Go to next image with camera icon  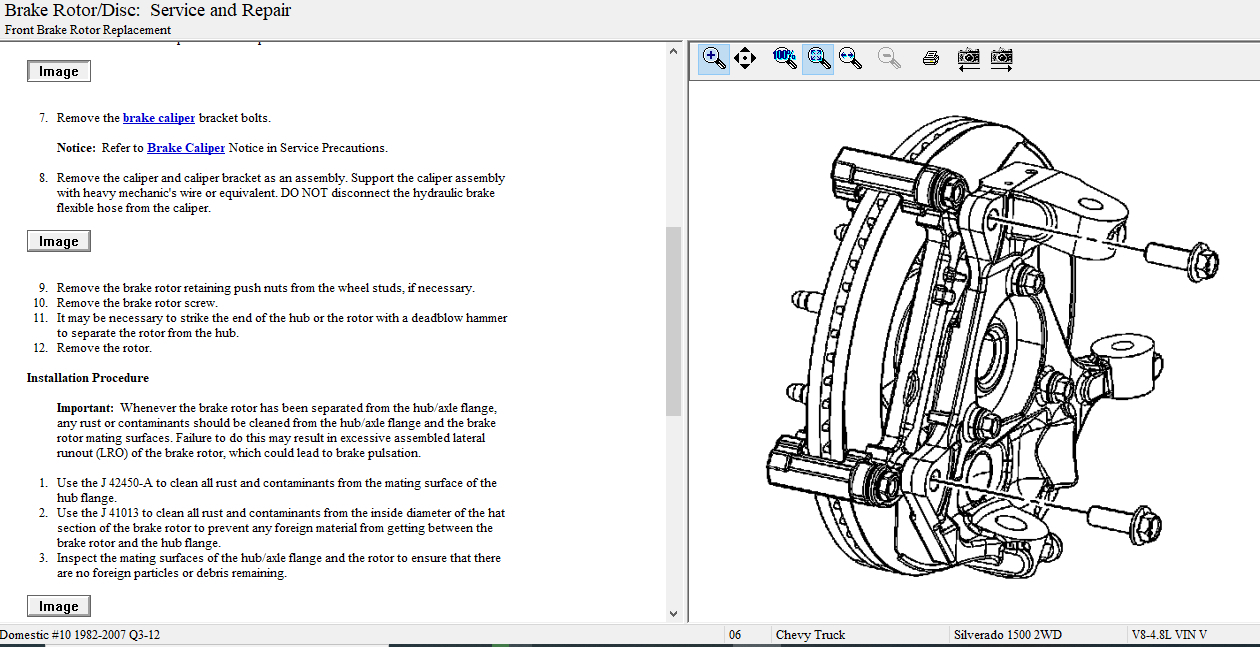pyautogui.click(x=1001, y=59)
